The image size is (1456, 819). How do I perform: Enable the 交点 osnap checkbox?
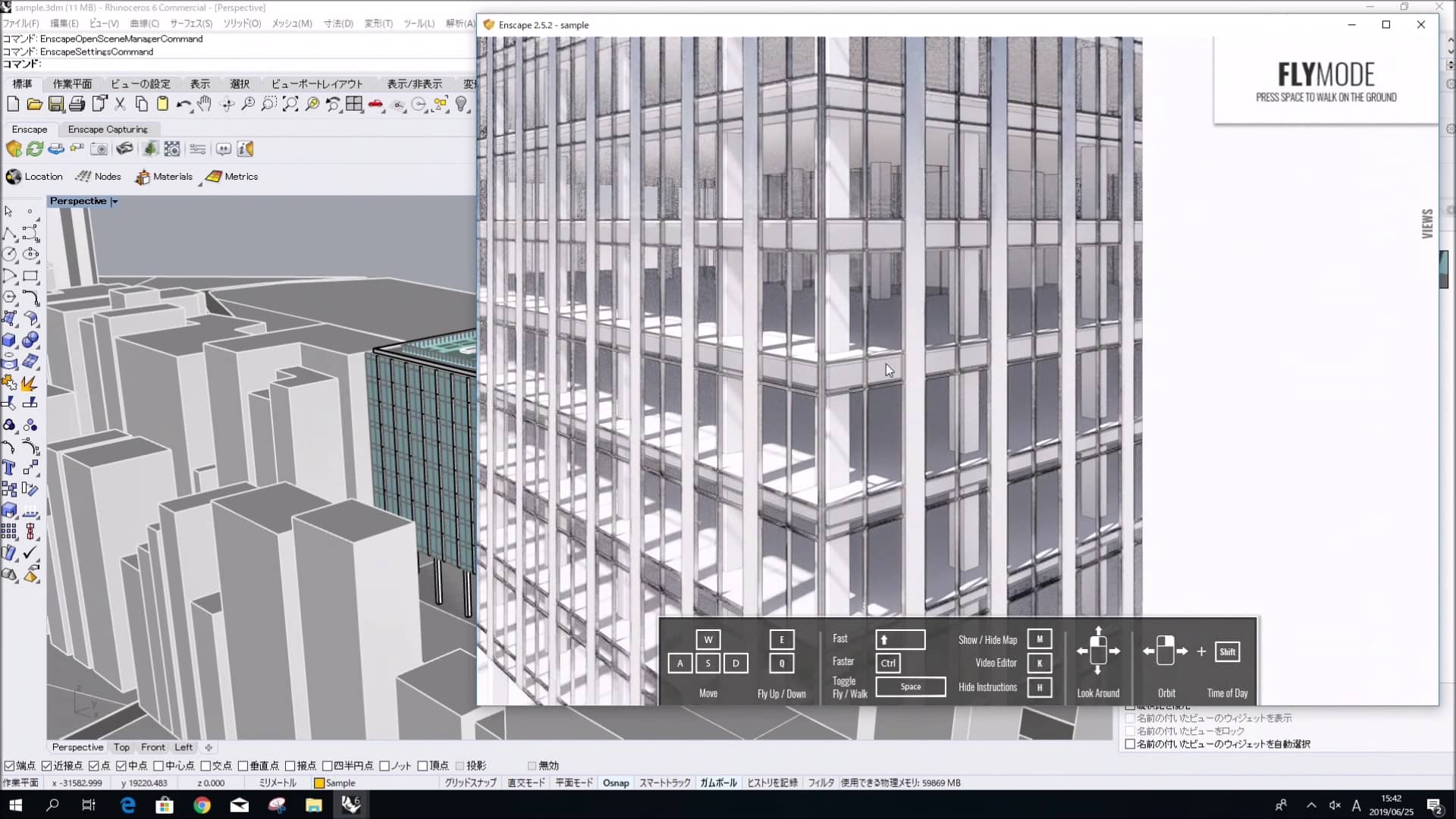click(206, 766)
